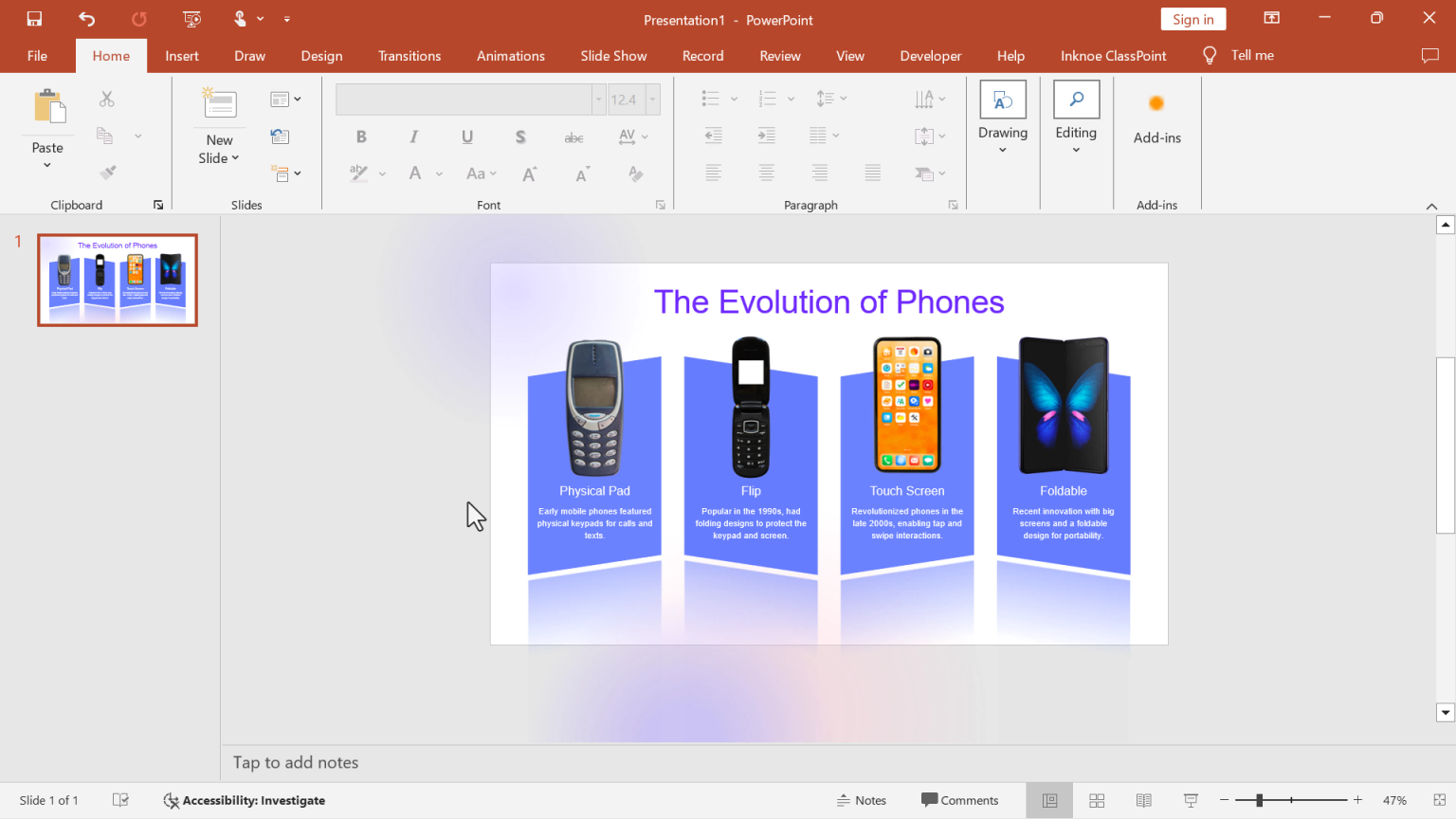1456x819 pixels.
Task: Click the Reading View icon in status bar
Action: (x=1143, y=800)
